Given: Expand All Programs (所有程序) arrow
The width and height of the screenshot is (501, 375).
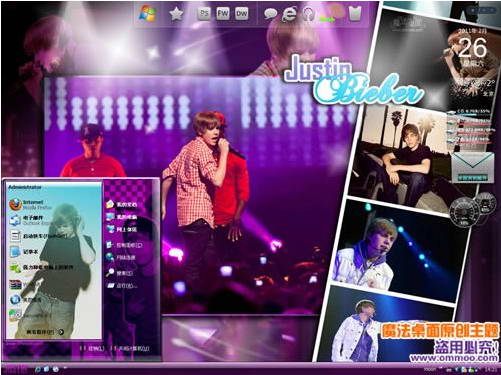Looking at the screenshot, I should [45, 332].
